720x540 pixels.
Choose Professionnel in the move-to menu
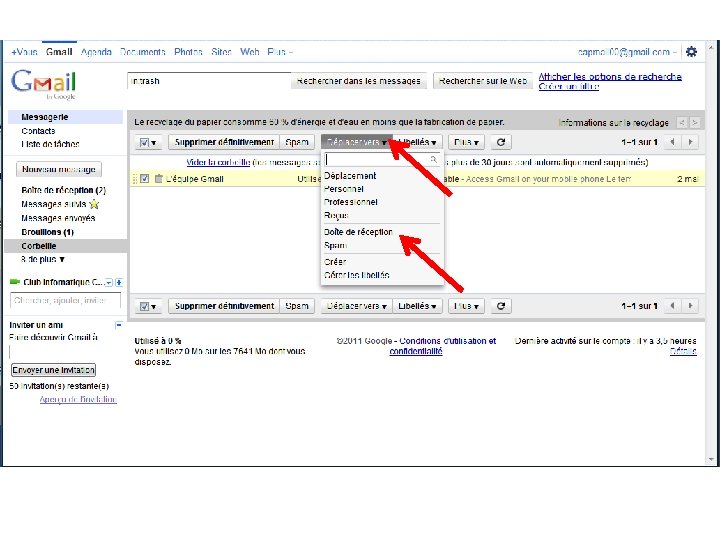[x=351, y=202]
